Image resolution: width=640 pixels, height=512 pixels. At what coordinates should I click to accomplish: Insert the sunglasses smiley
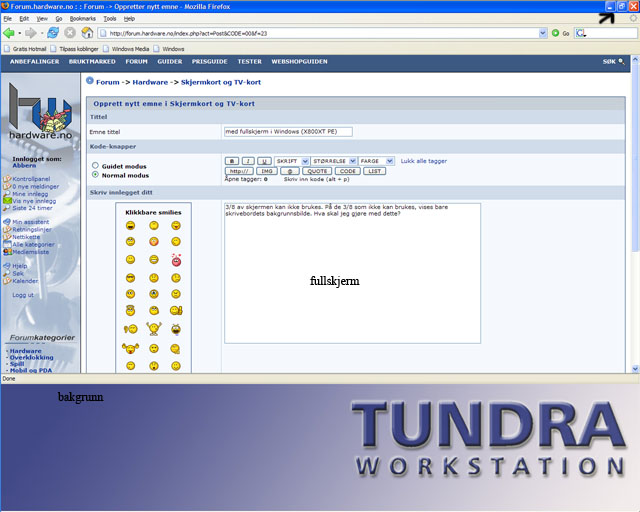131,278
